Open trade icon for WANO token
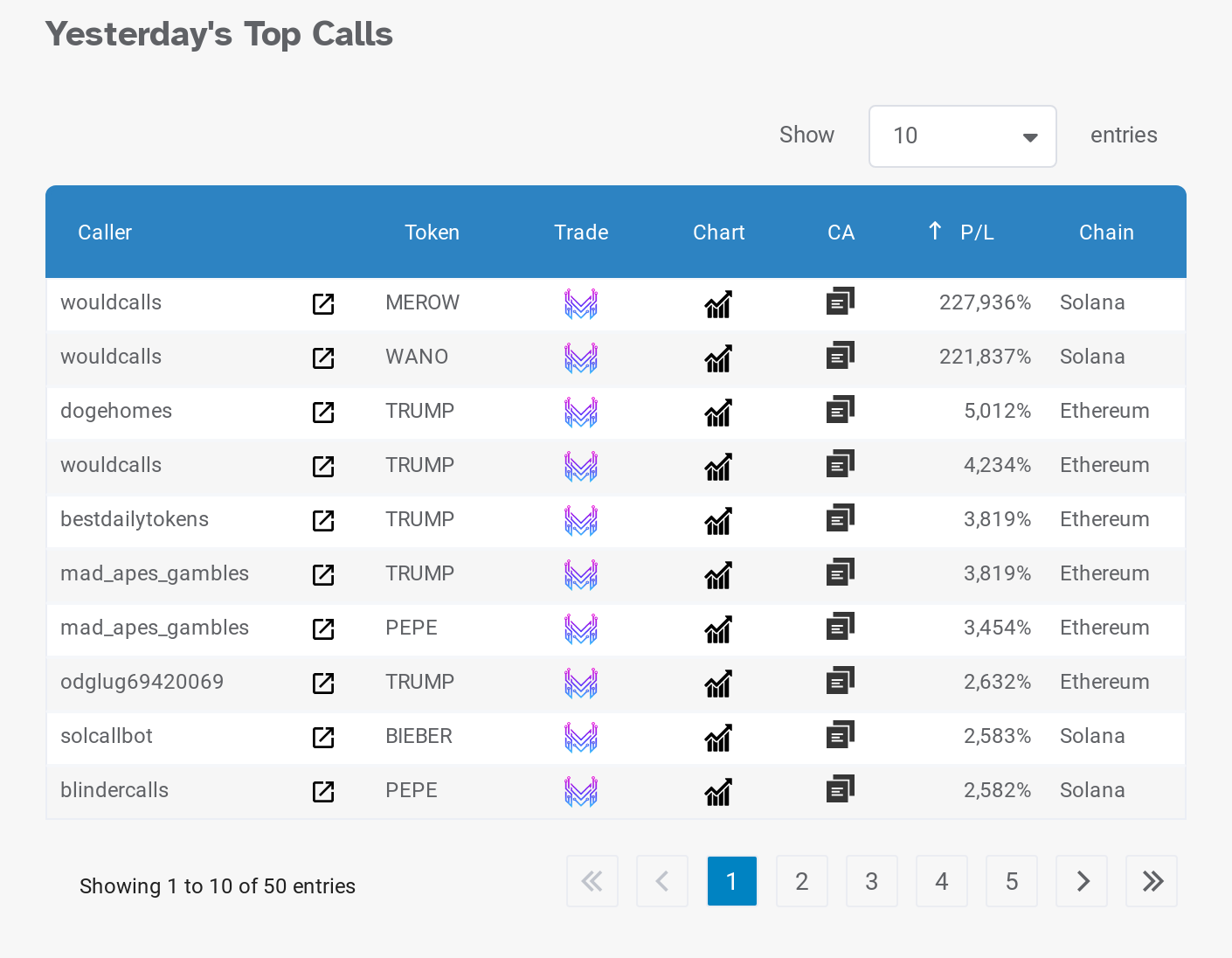The height and width of the screenshot is (958, 1232). click(x=581, y=358)
